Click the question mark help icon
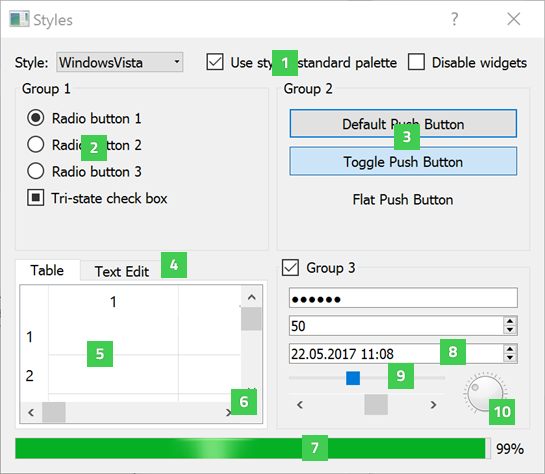This screenshot has height=474, width=545. (454, 19)
